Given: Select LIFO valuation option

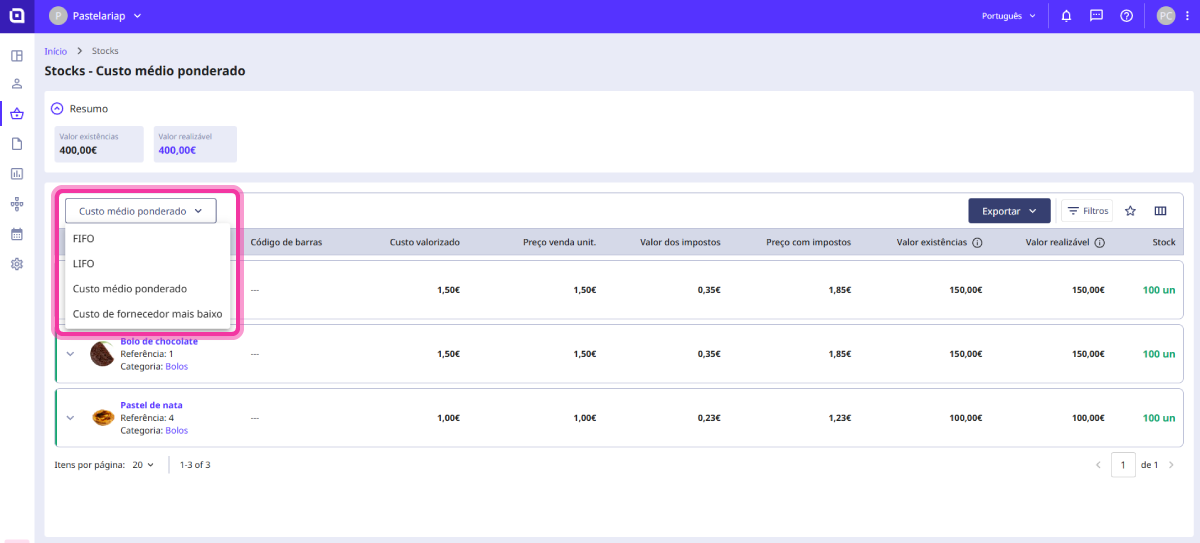Looking at the screenshot, I should tap(148, 264).
